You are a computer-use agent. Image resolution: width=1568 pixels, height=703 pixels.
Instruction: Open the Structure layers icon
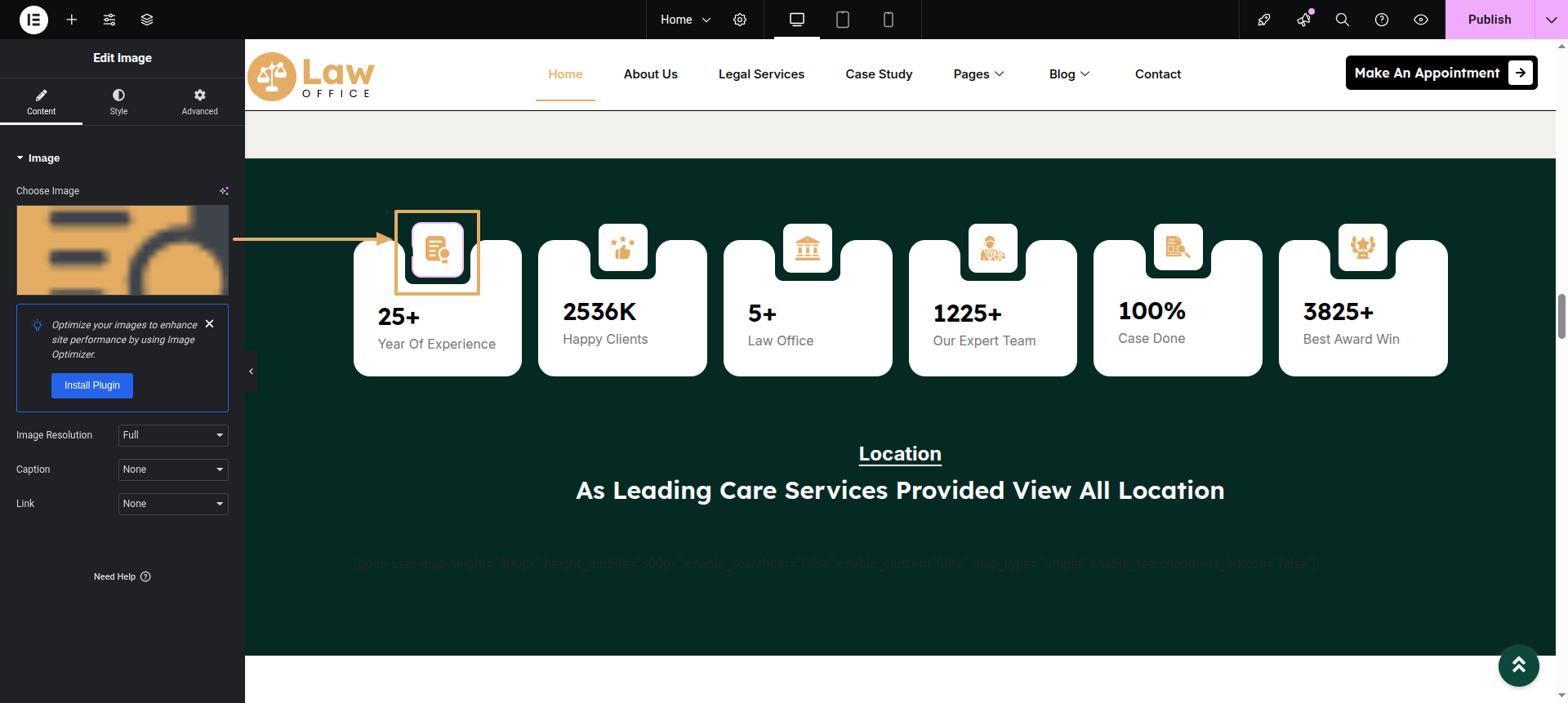point(147,20)
